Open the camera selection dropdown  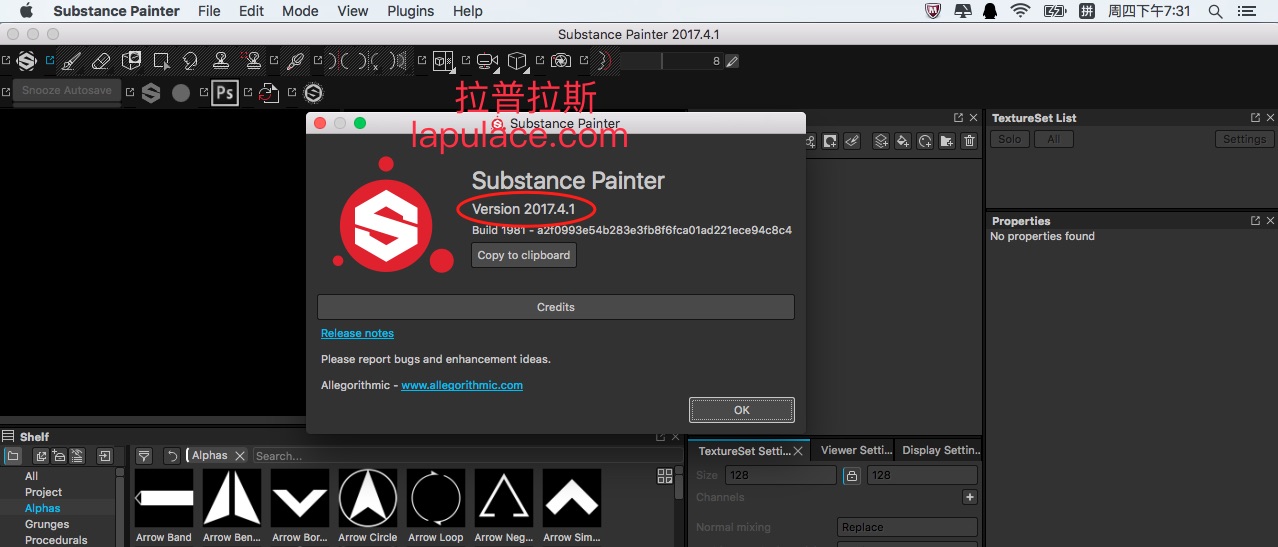click(488, 61)
